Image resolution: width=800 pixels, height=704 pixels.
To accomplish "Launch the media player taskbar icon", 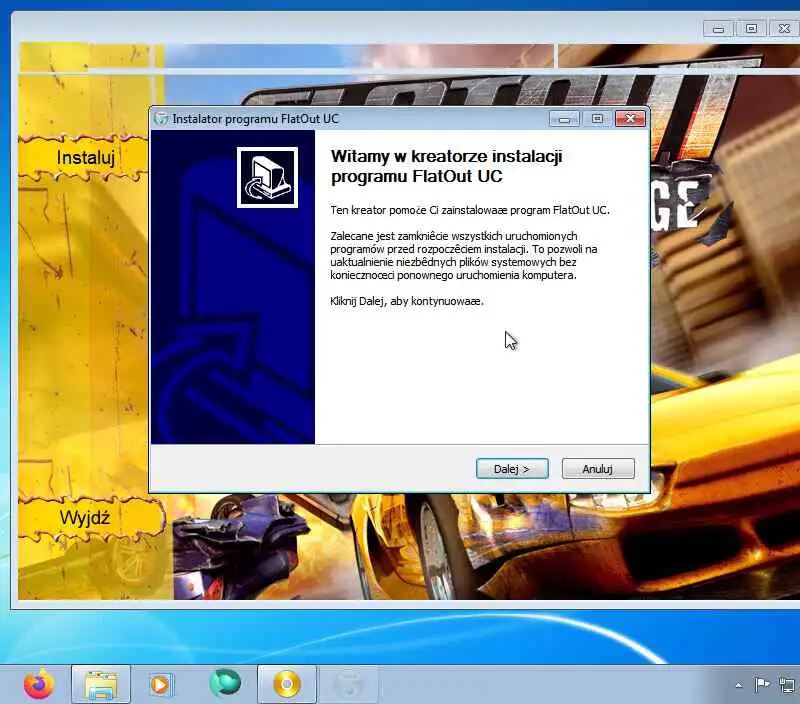I will click(161, 684).
